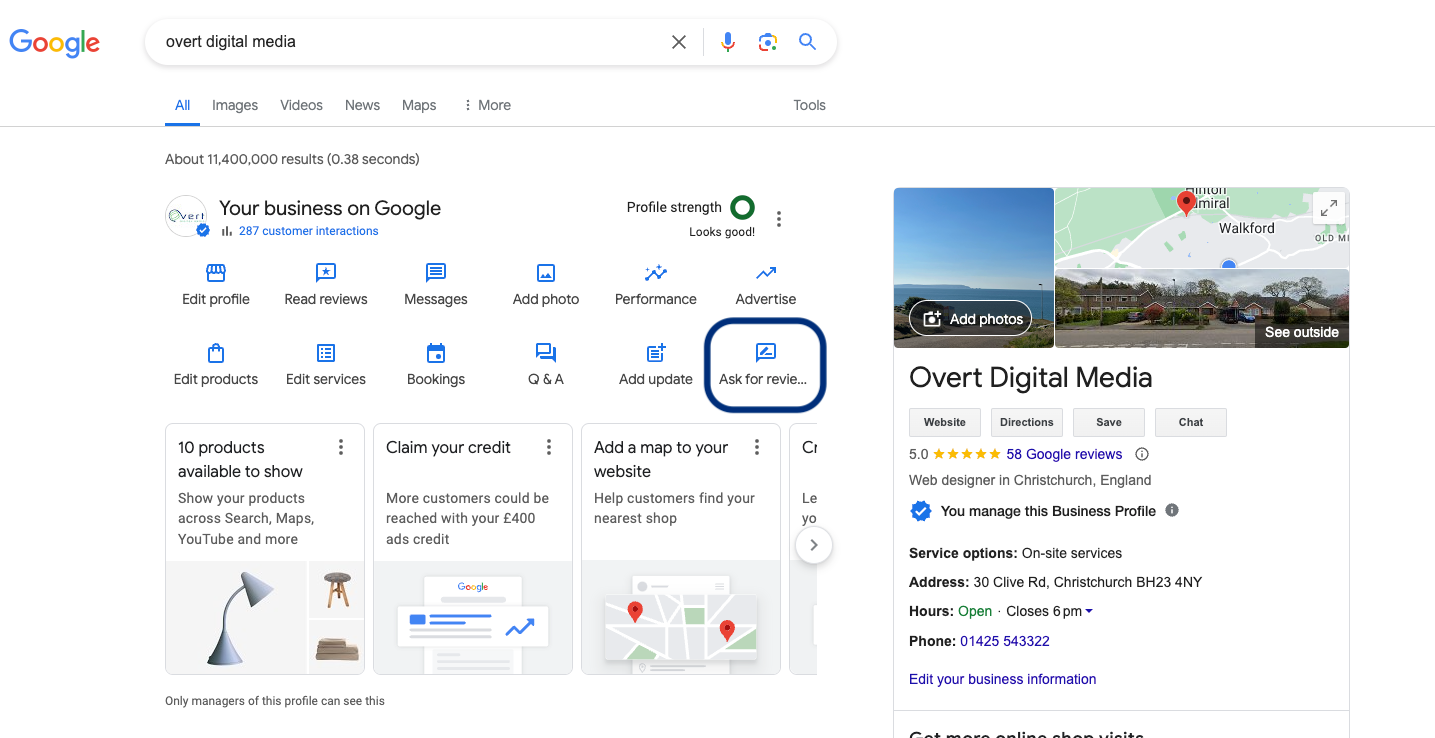Call phone number 01425 543322

[1005, 641]
